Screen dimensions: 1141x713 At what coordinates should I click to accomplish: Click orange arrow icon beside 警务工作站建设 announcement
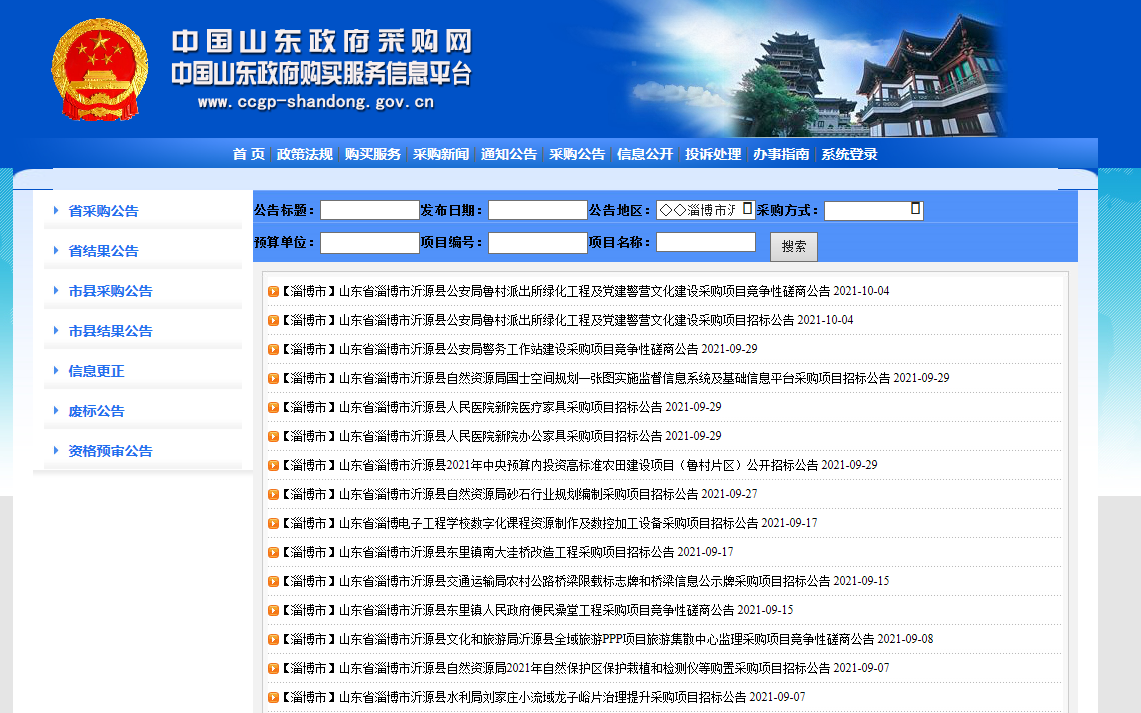point(273,350)
